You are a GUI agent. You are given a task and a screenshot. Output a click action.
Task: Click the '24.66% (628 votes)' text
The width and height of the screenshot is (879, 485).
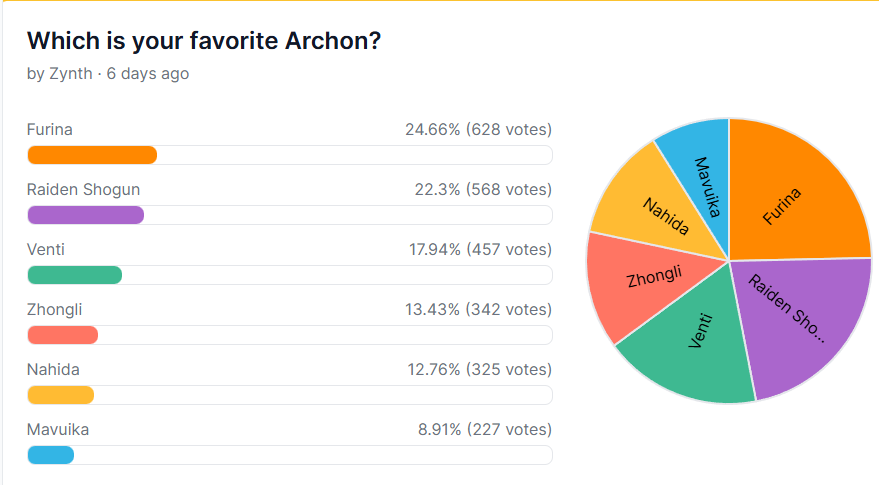[x=479, y=130]
